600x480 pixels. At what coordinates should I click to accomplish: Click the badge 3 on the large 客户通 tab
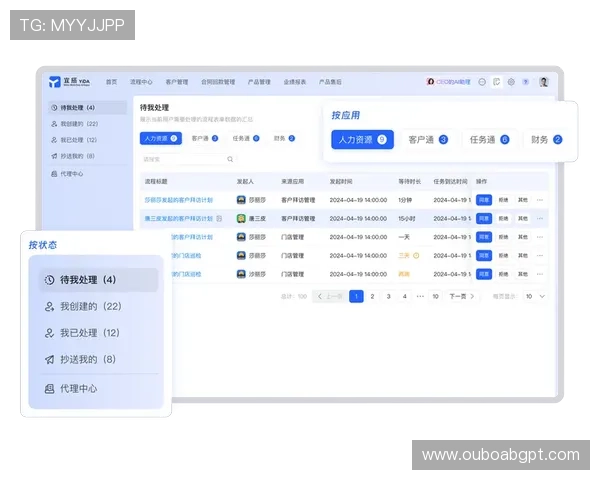click(443, 140)
